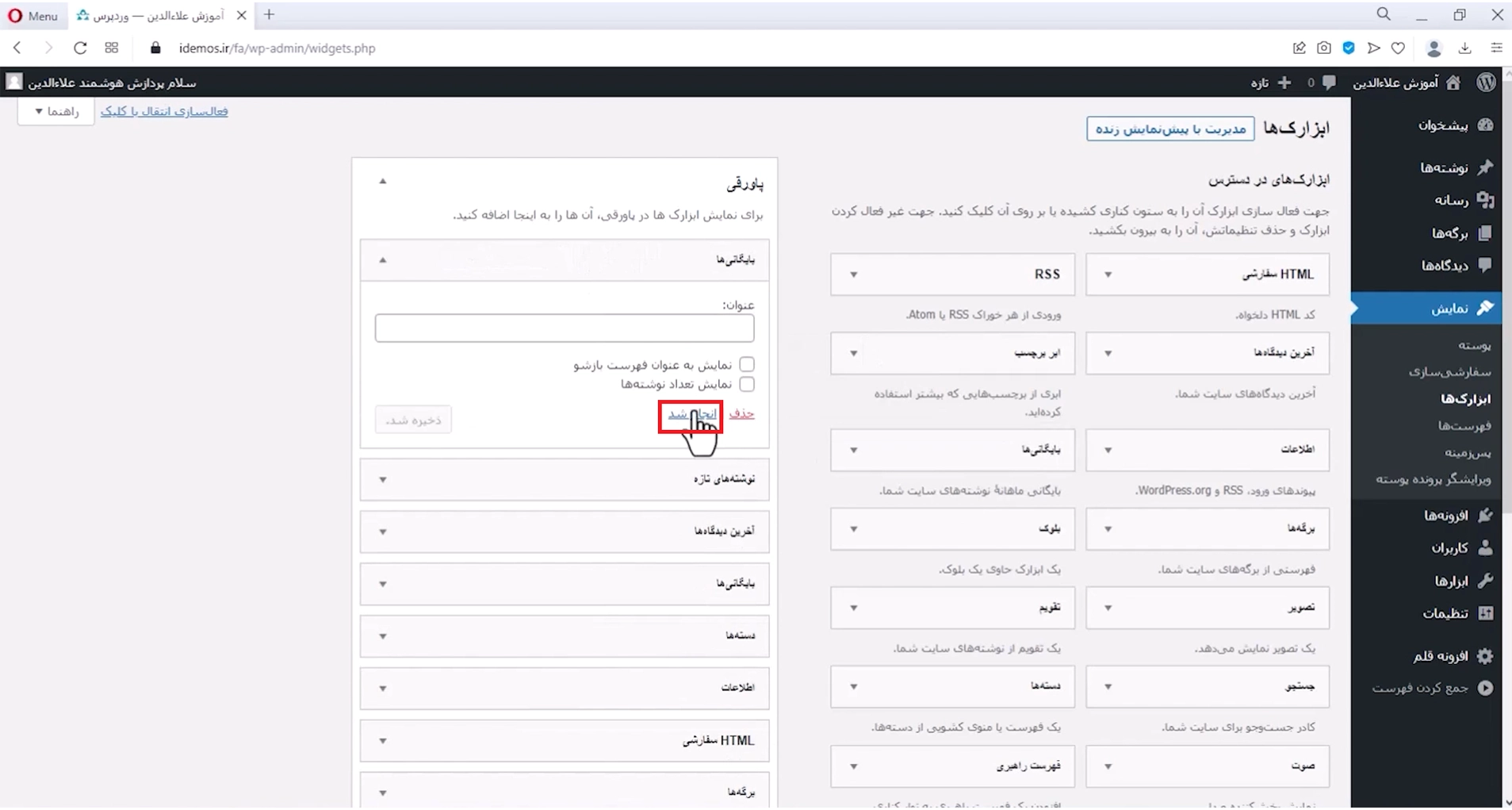Expand اطلاعات widget in footer area
1512x810 pixels.
coord(383,689)
